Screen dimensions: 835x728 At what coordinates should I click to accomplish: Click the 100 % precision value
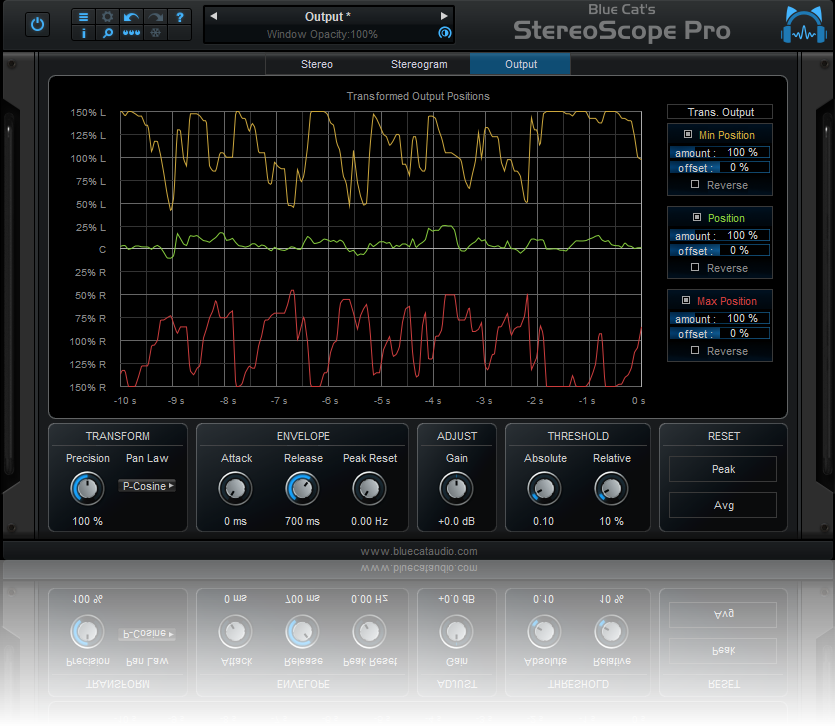pyautogui.click(x=87, y=521)
